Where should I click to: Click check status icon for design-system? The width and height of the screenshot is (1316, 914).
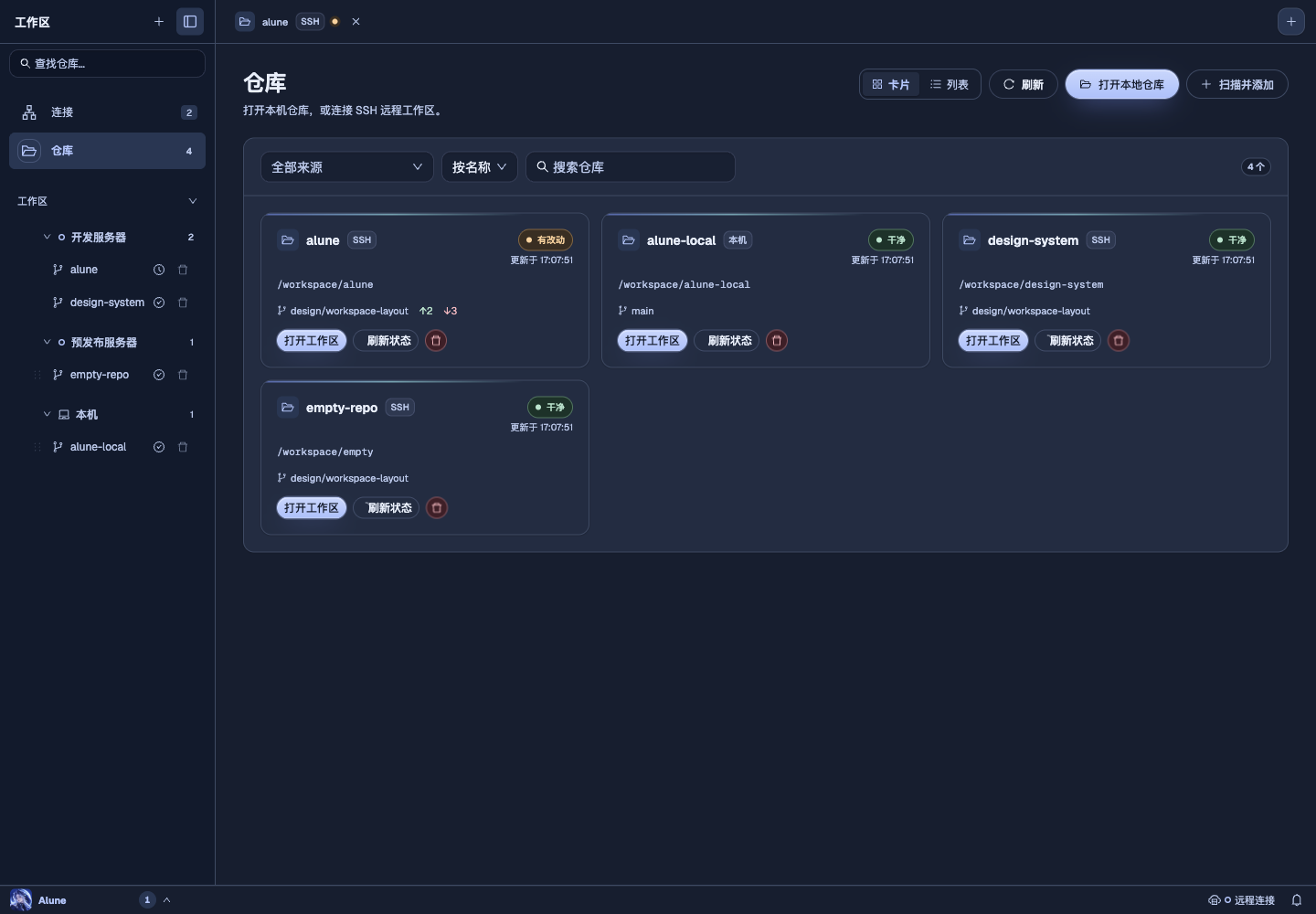coord(159,303)
